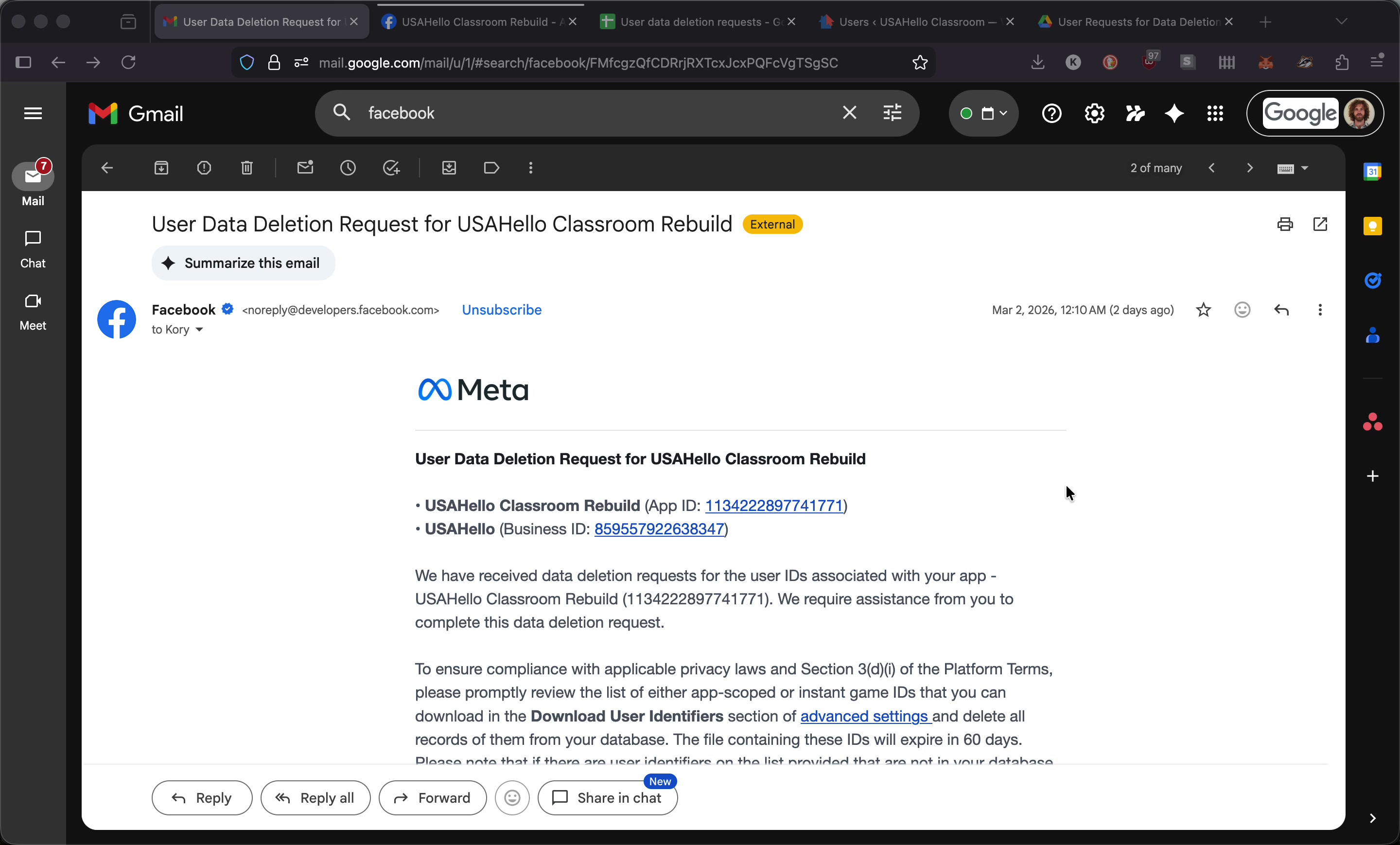Add emoji reaction next to Forward
Screen dimensions: 1400x845
[x=512, y=798]
